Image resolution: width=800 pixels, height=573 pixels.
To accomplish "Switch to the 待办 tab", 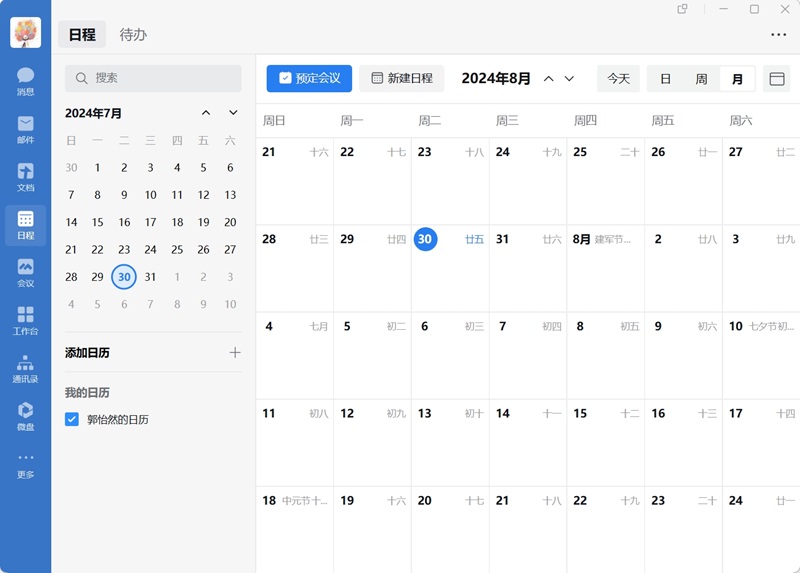I will tap(133, 34).
